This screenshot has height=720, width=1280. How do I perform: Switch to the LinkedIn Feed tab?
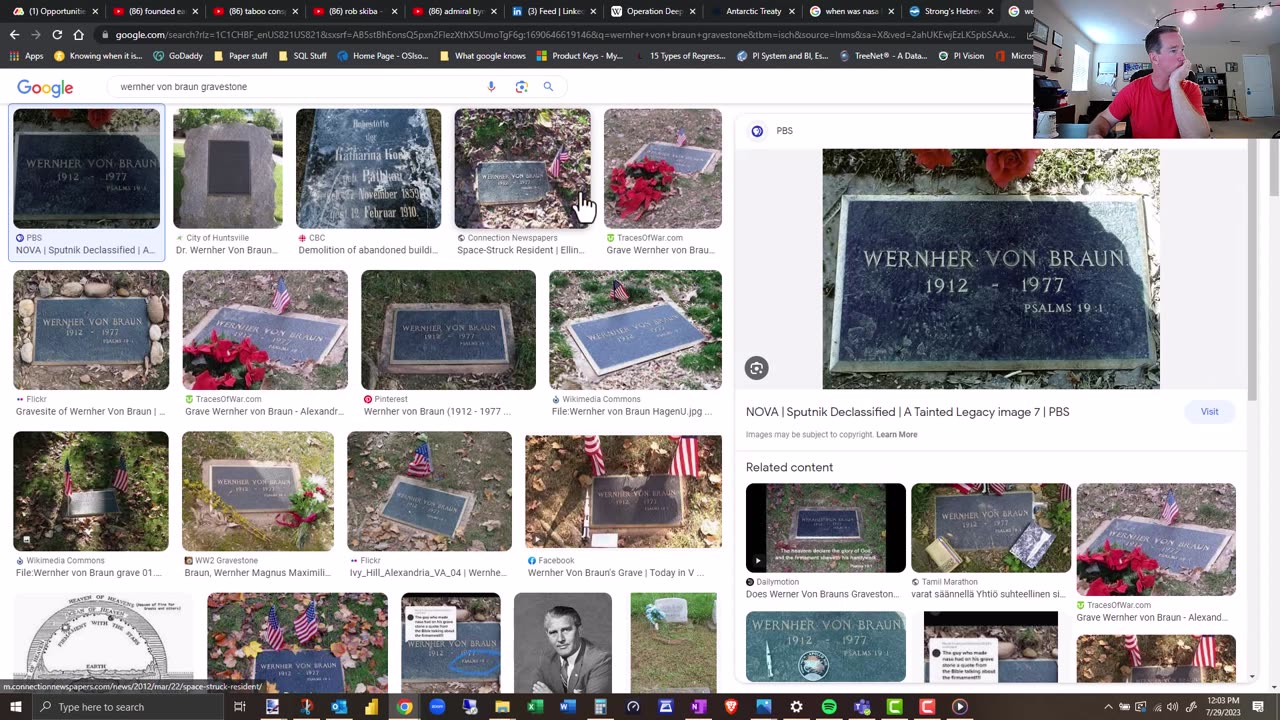555,11
